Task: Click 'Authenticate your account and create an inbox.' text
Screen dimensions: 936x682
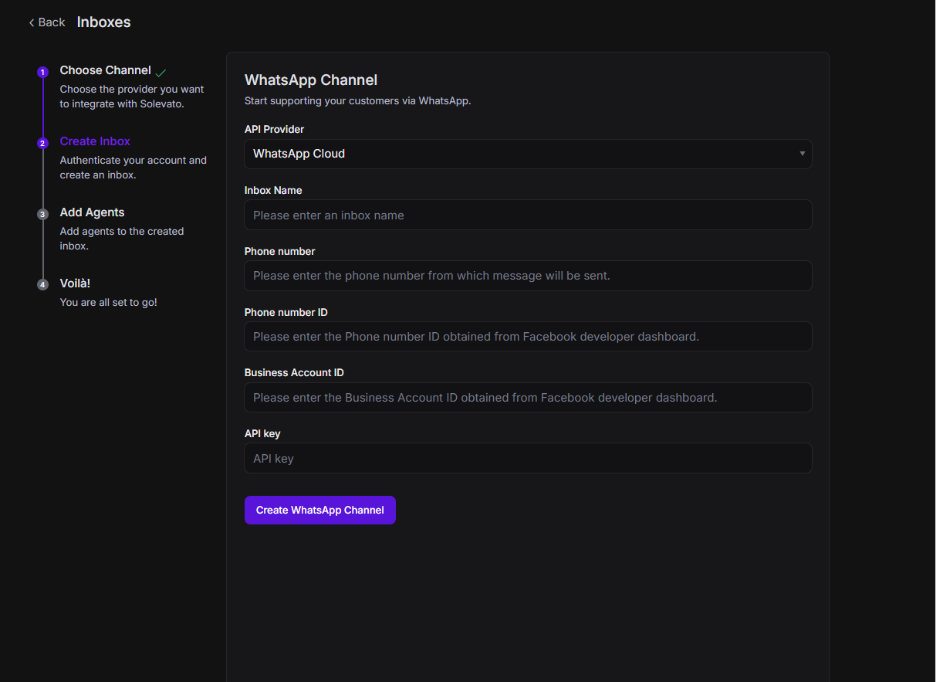Action: pyautogui.click(x=133, y=168)
